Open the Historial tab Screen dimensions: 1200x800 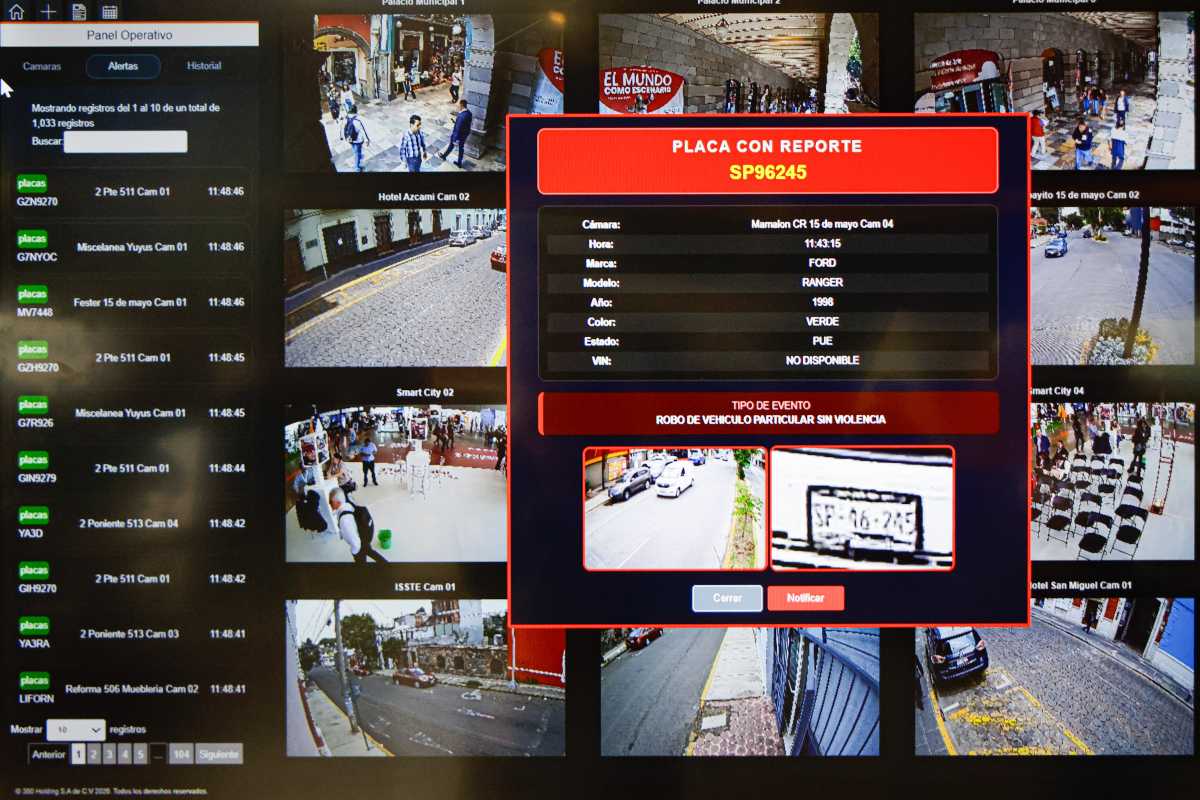[204, 66]
